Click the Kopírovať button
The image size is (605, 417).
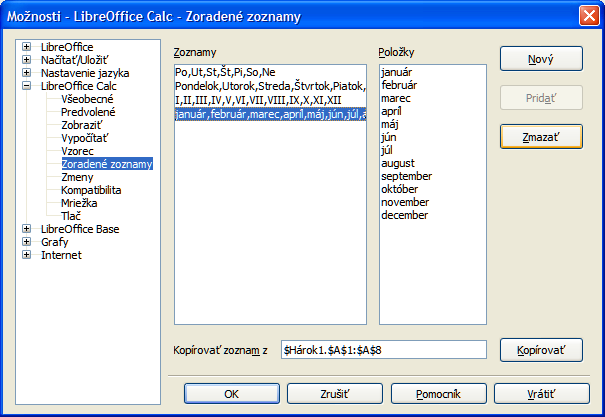[x=541, y=350]
